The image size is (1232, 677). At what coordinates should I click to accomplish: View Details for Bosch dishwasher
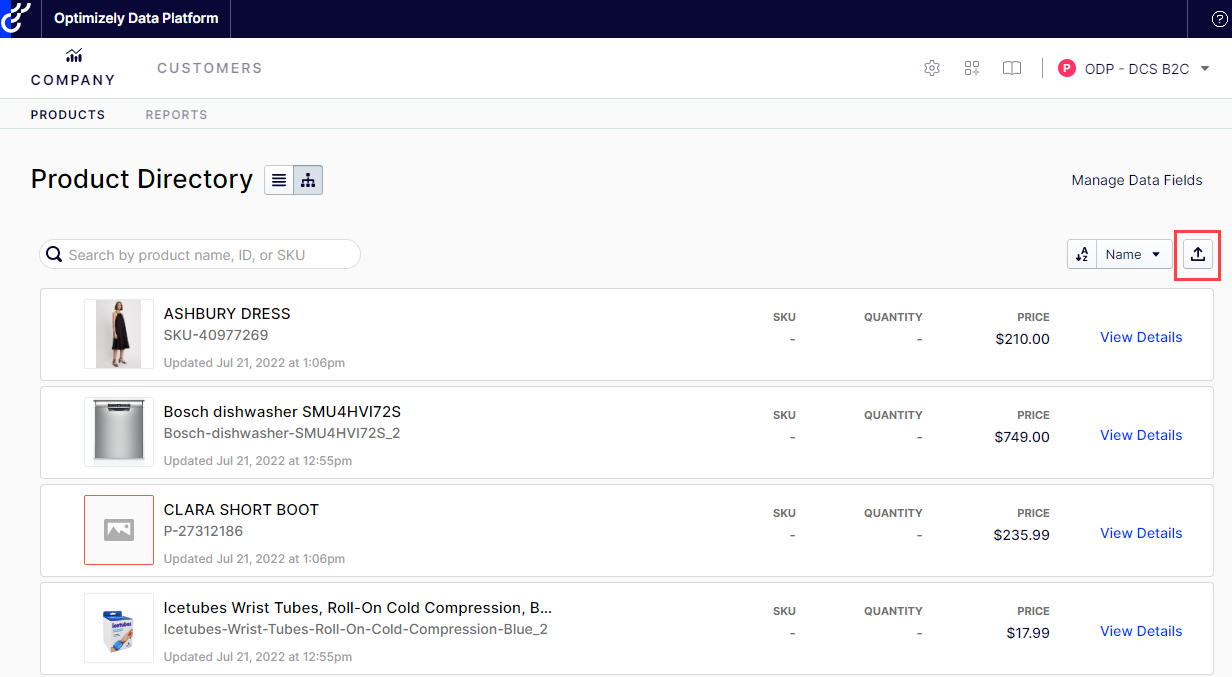(1141, 435)
